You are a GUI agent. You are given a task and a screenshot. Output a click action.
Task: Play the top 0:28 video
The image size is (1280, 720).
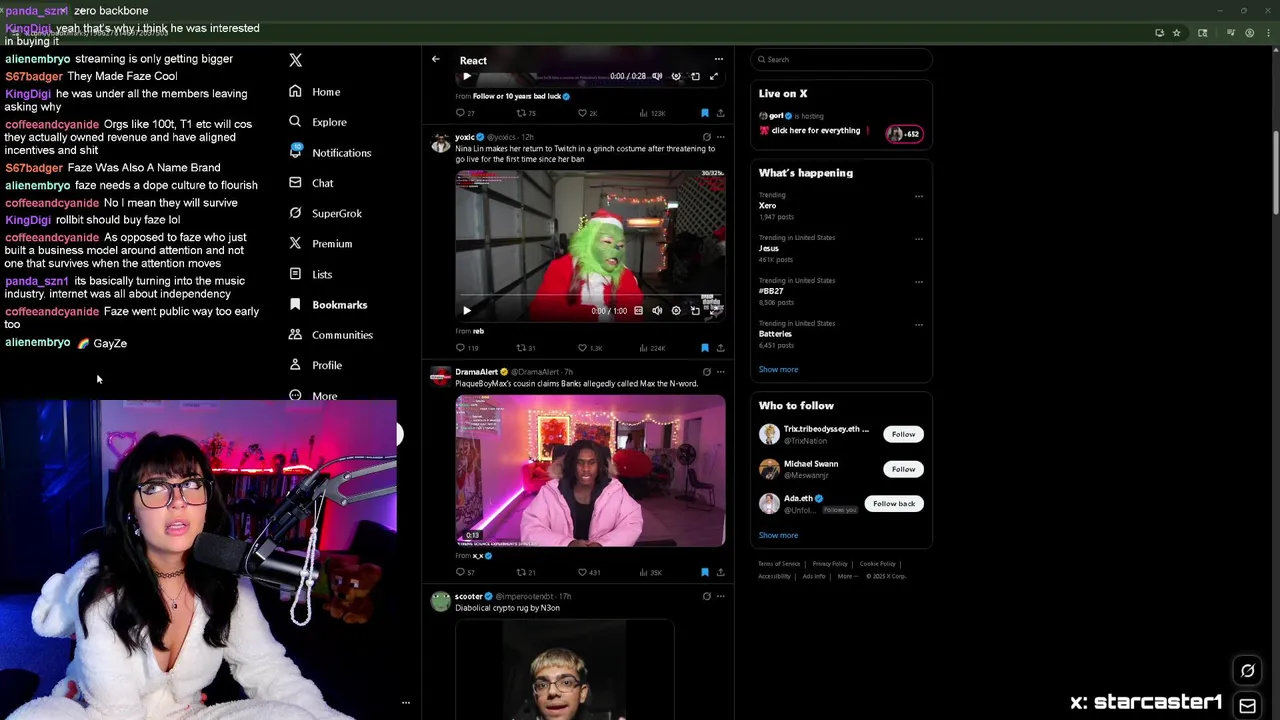click(x=466, y=76)
